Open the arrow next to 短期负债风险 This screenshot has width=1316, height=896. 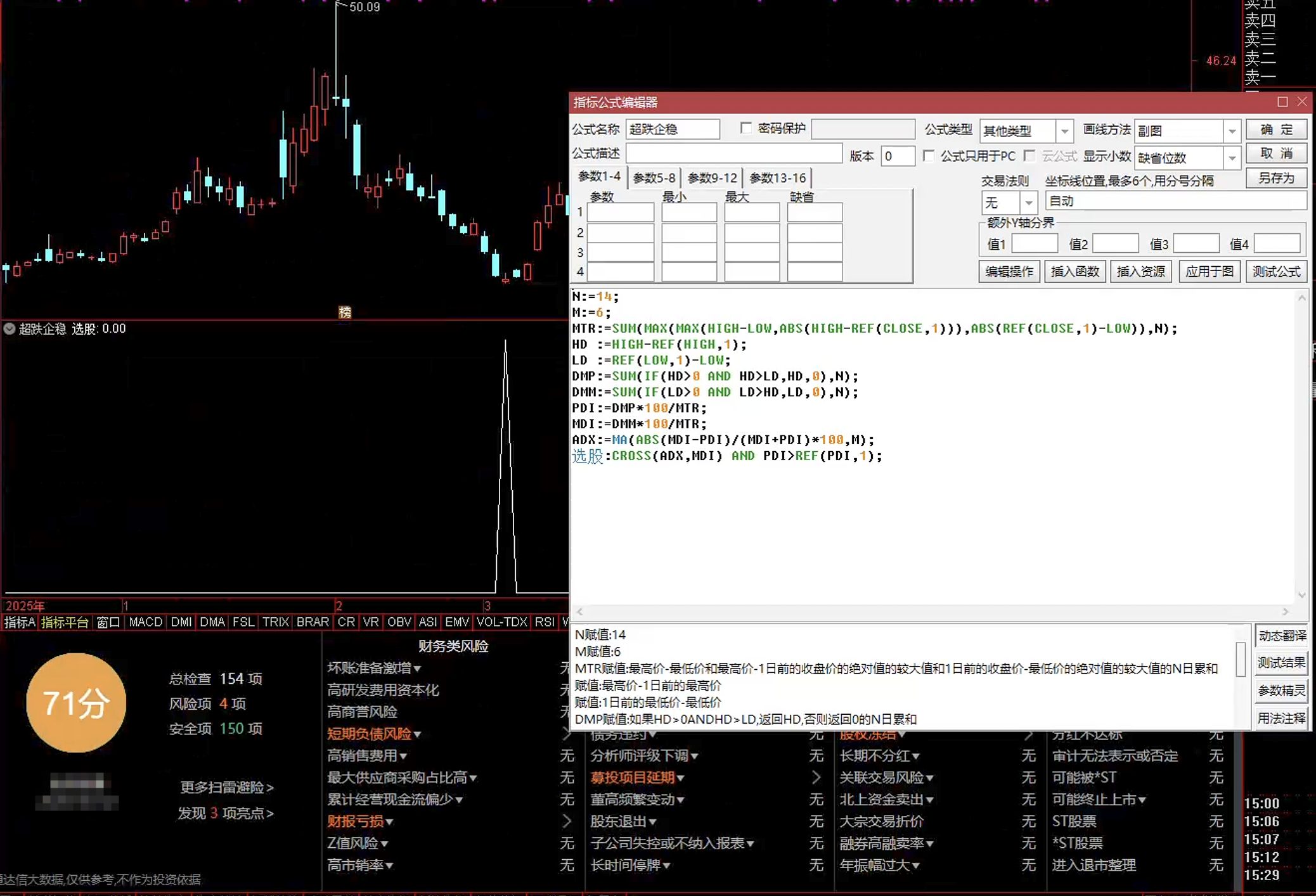(566, 734)
